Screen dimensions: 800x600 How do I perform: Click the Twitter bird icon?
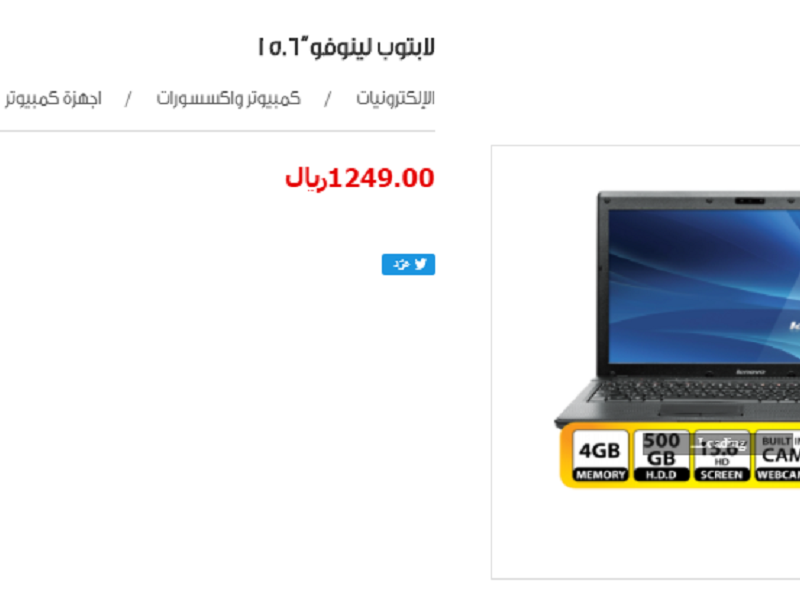[420, 264]
